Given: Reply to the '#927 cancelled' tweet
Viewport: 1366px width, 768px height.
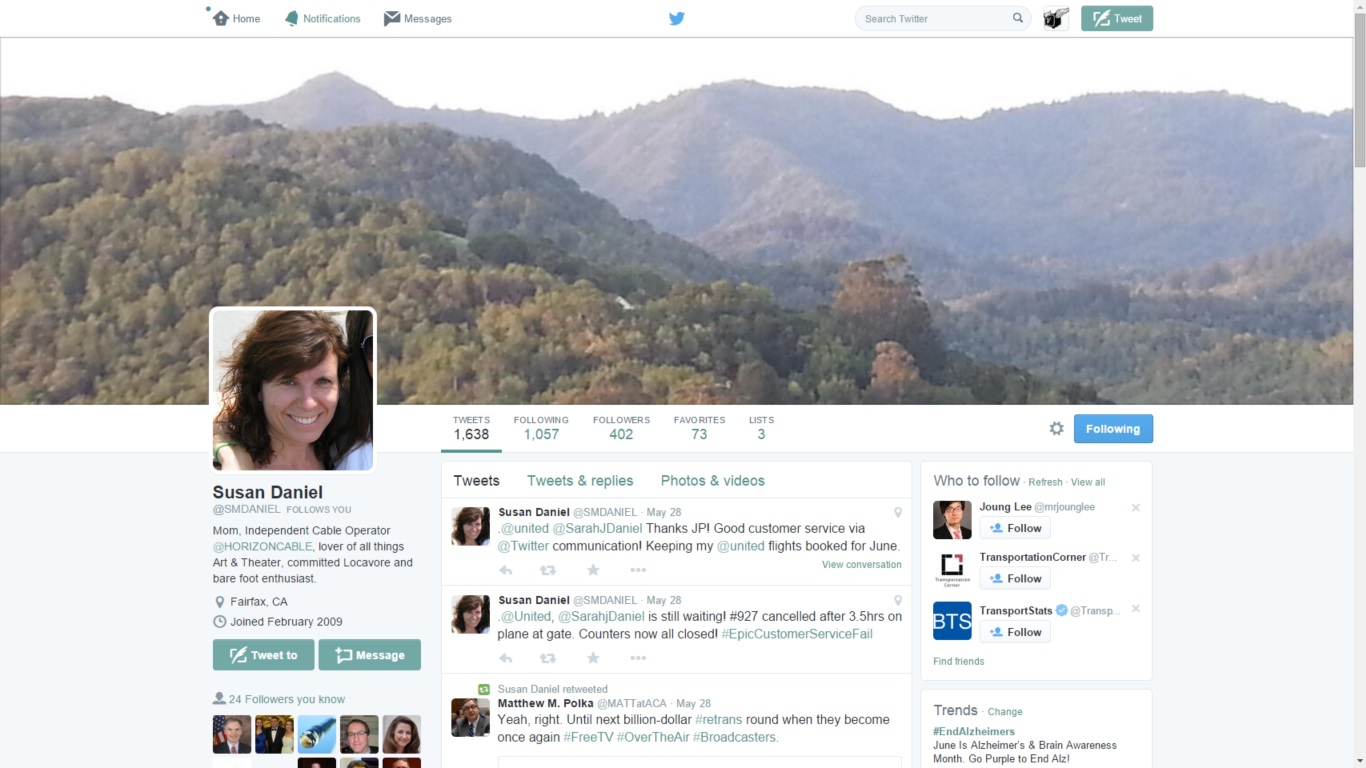Looking at the screenshot, I should click(x=506, y=658).
